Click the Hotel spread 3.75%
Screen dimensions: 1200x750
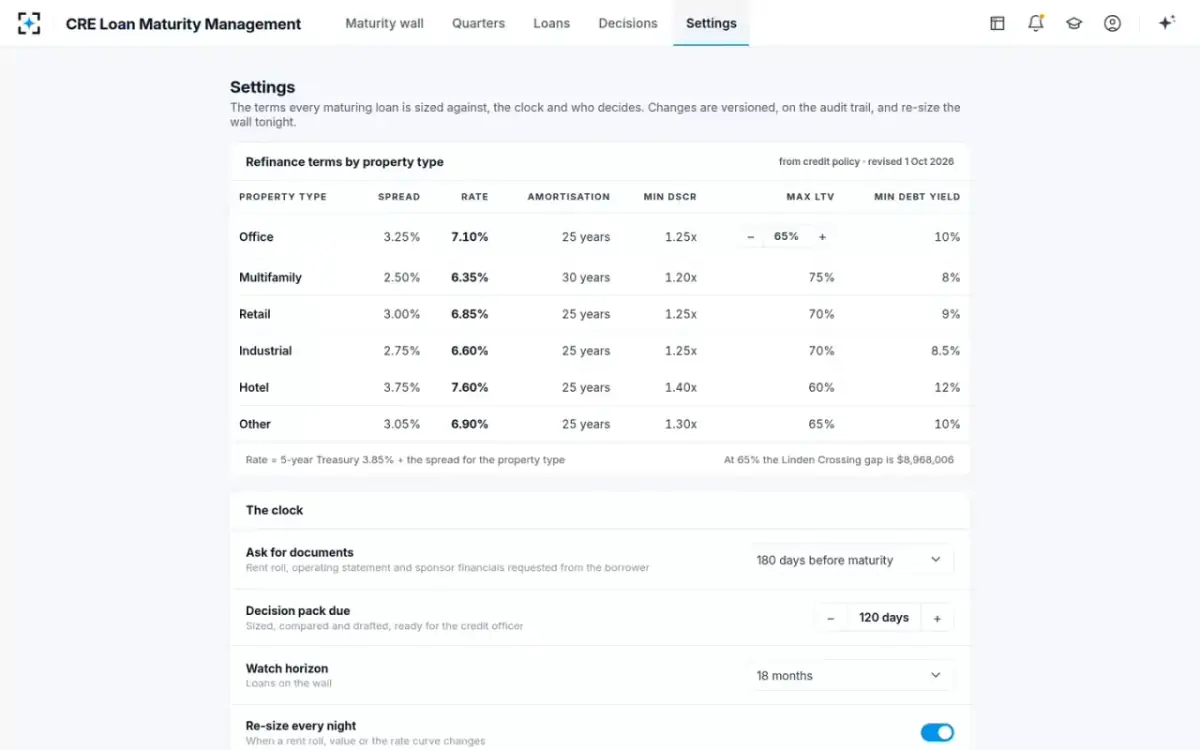click(401, 388)
